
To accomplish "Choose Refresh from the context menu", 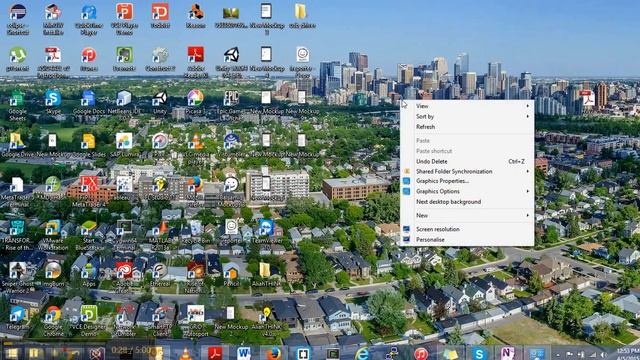I will 467,127.
